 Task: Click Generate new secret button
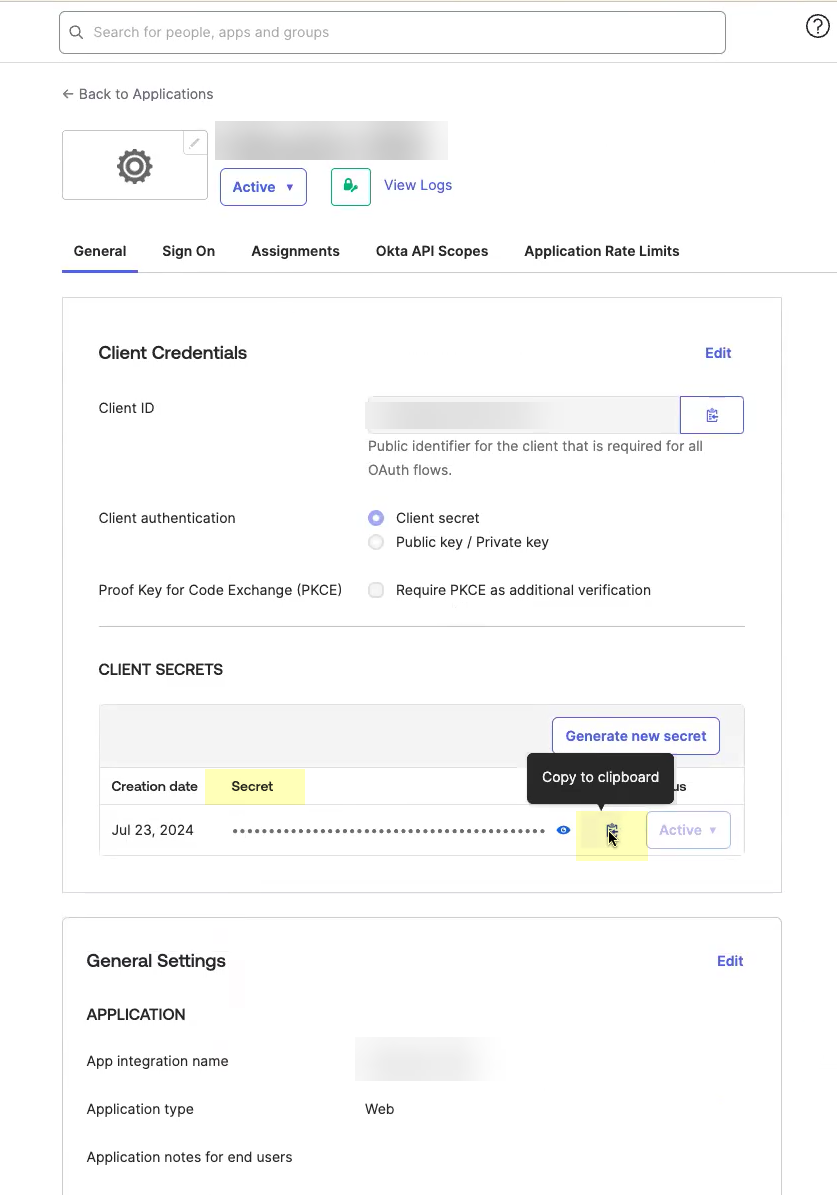(x=635, y=736)
